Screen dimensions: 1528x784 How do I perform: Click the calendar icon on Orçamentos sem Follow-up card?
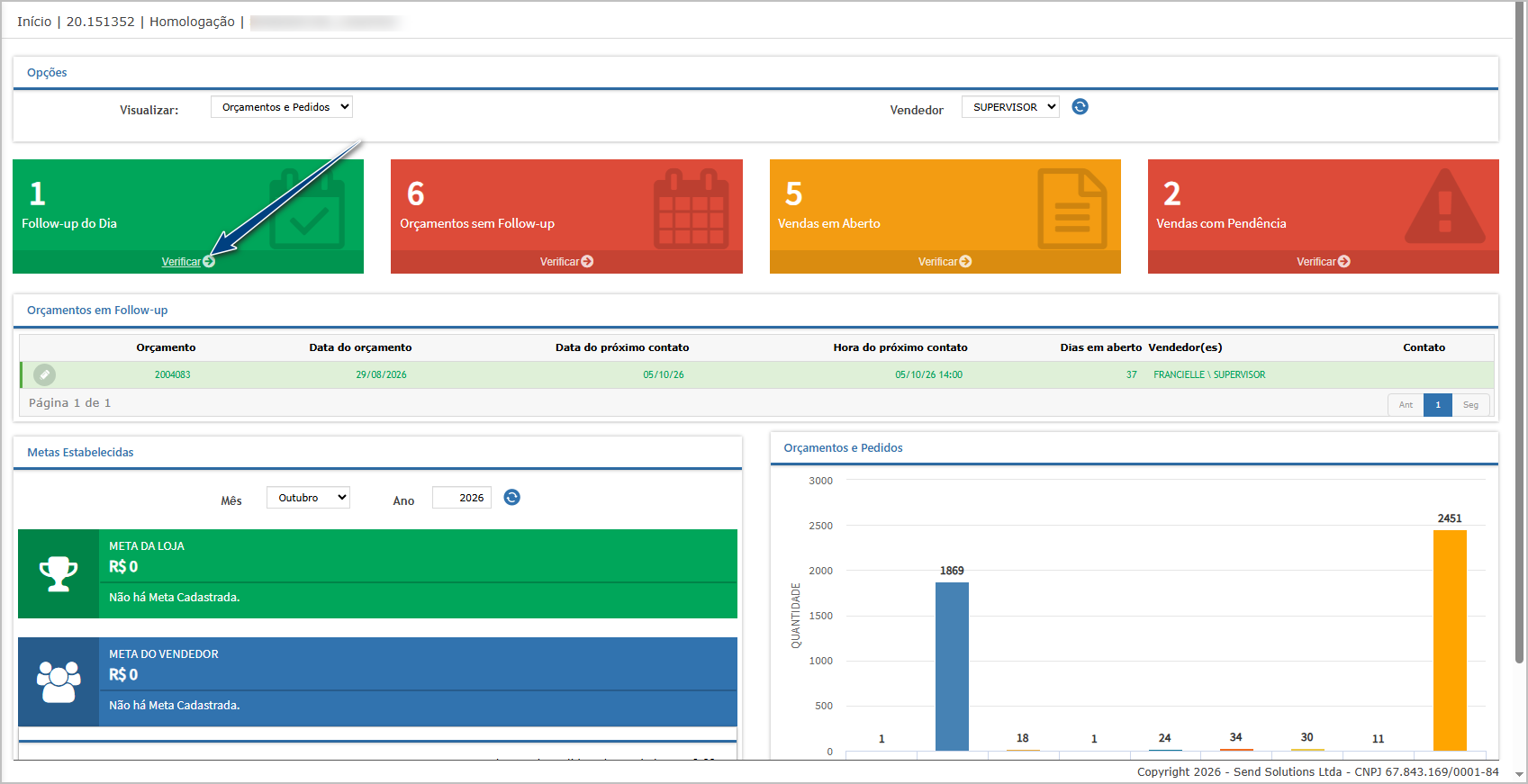point(692,209)
